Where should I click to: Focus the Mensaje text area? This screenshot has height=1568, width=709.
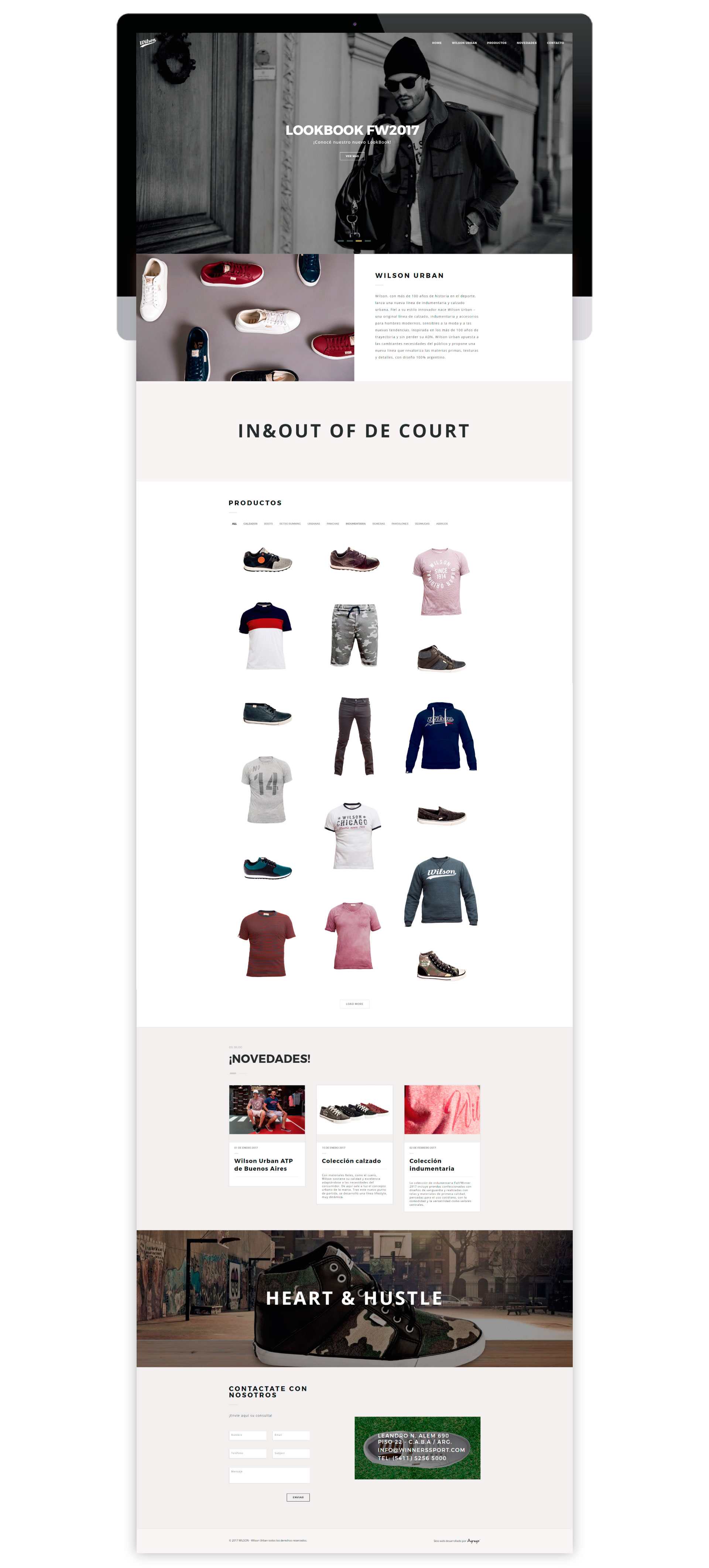[269, 1475]
